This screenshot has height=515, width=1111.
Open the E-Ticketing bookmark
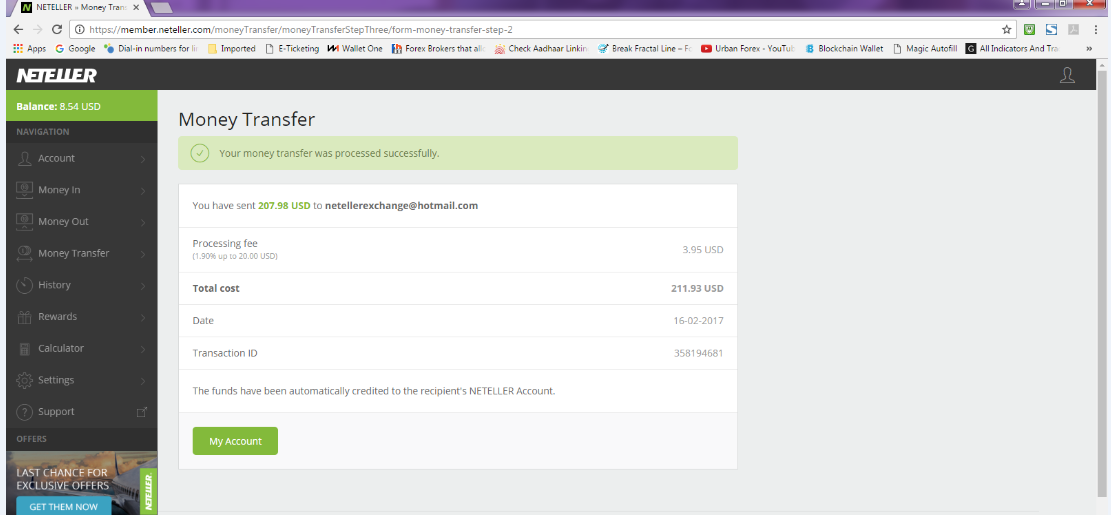292,49
